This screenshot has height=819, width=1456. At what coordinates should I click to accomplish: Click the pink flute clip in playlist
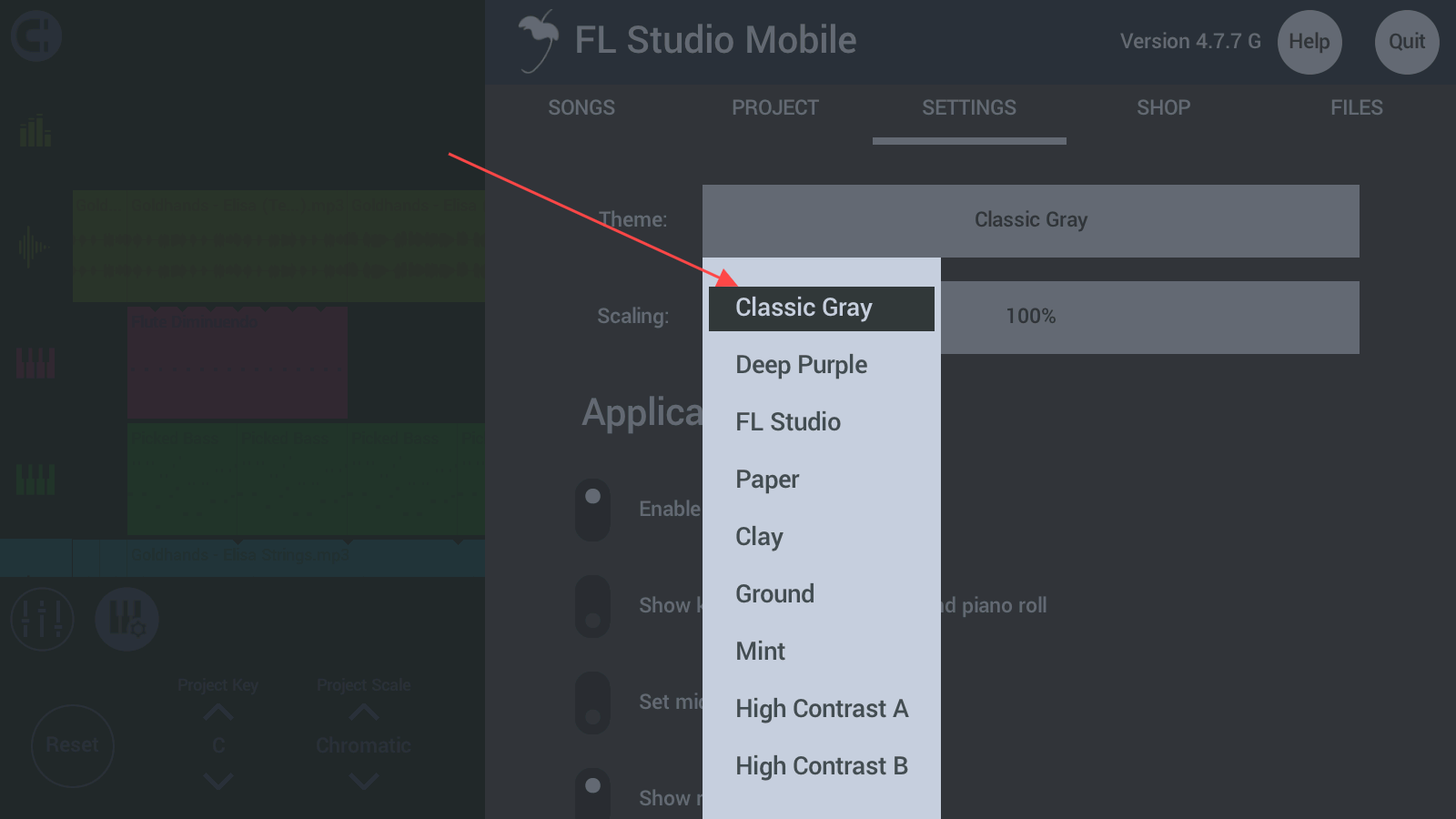(x=237, y=362)
